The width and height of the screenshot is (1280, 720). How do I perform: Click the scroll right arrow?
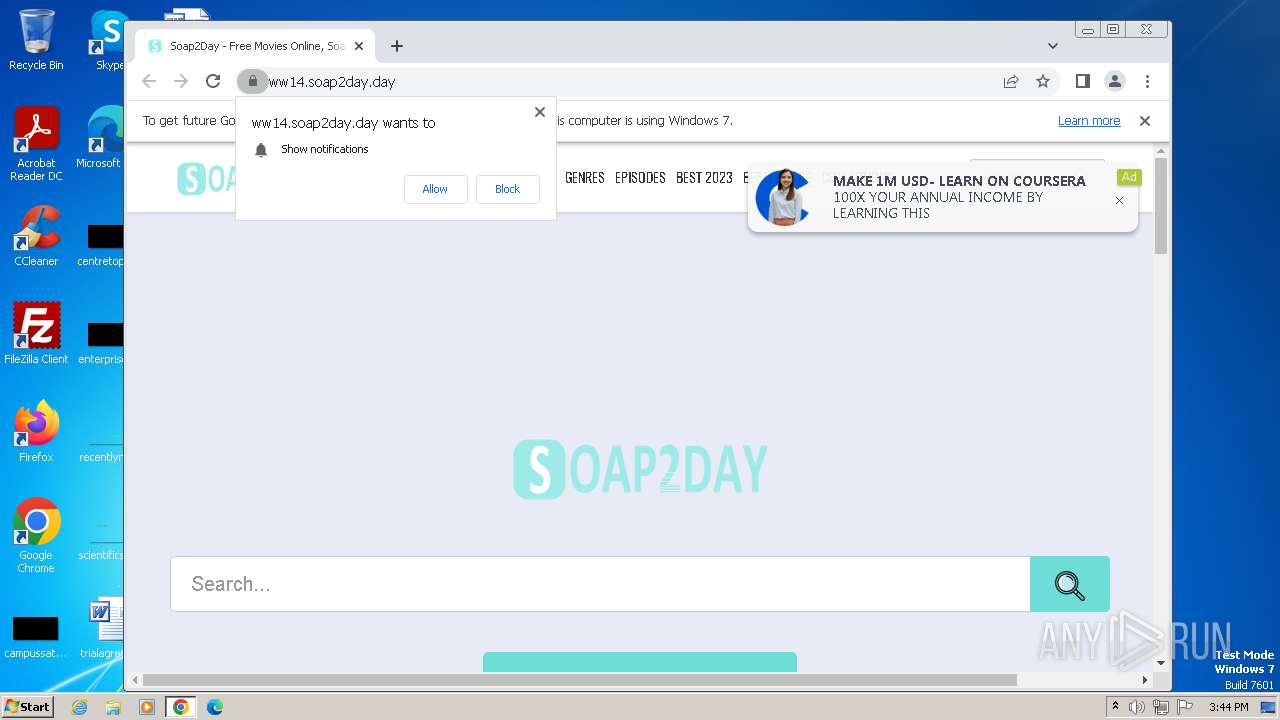tap(1145, 680)
